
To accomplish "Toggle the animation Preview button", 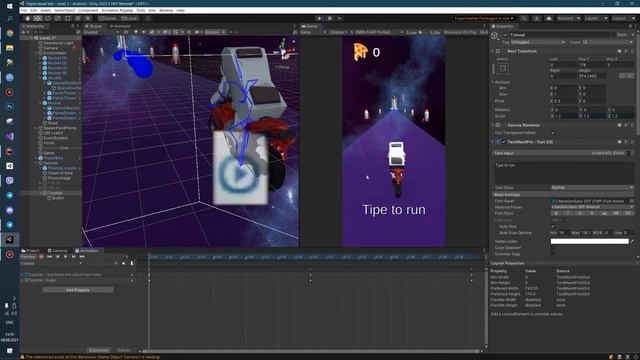I will [x=28, y=257].
